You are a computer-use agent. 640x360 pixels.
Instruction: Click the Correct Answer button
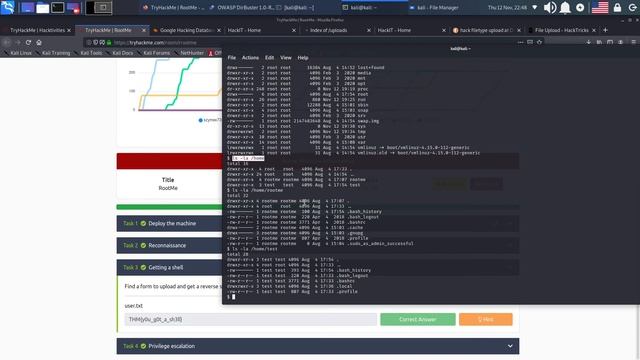tap(418, 319)
